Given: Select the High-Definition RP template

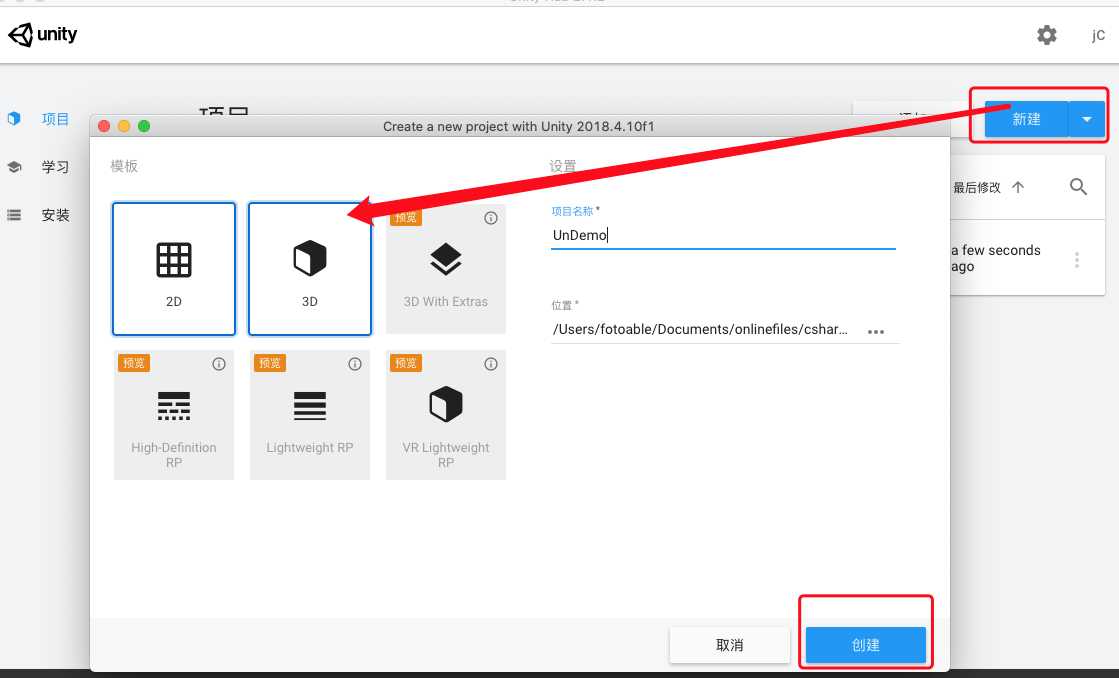Looking at the screenshot, I should [174, 415].
